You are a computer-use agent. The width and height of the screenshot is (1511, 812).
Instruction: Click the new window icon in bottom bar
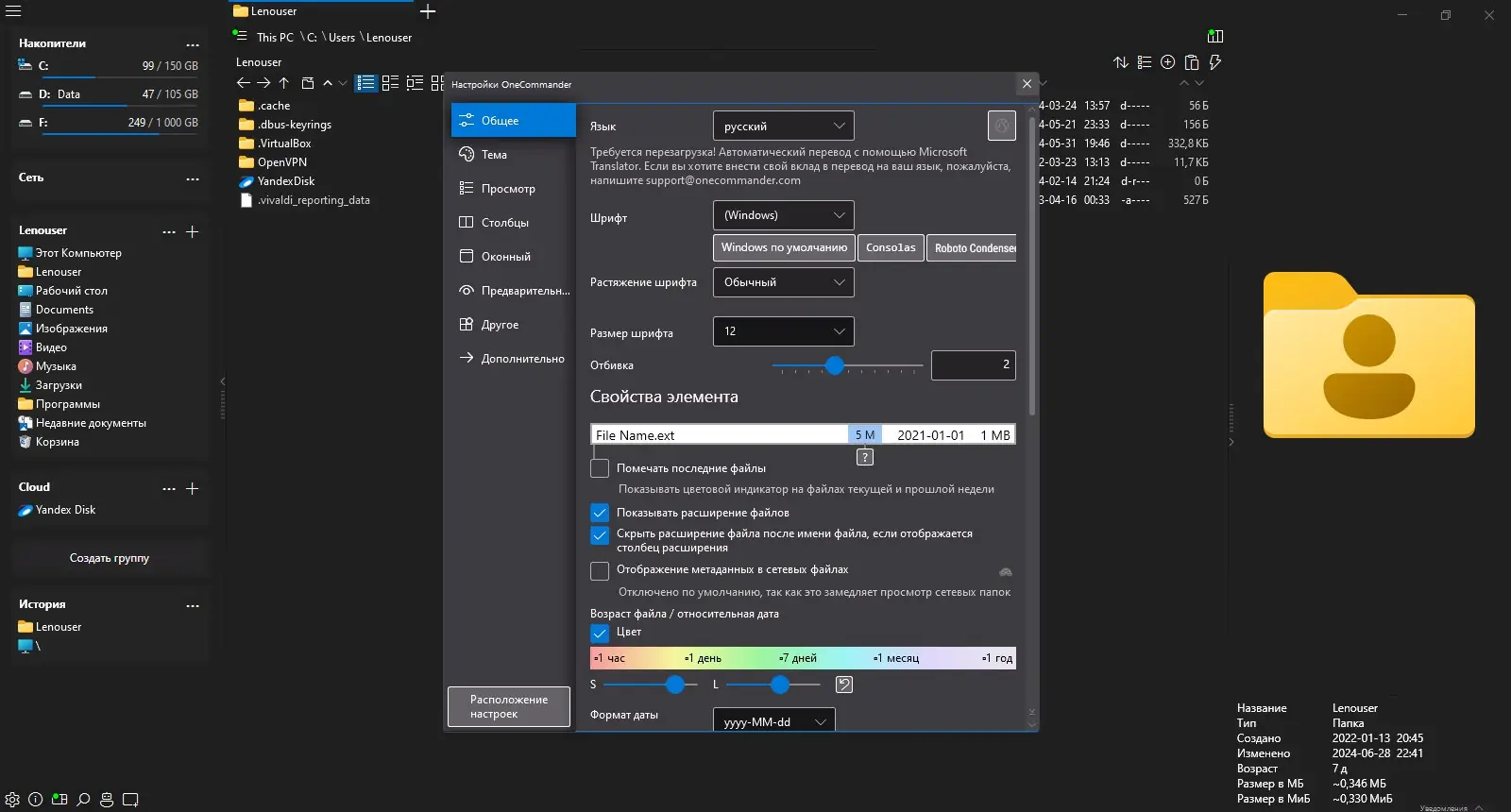pos(130,800)
